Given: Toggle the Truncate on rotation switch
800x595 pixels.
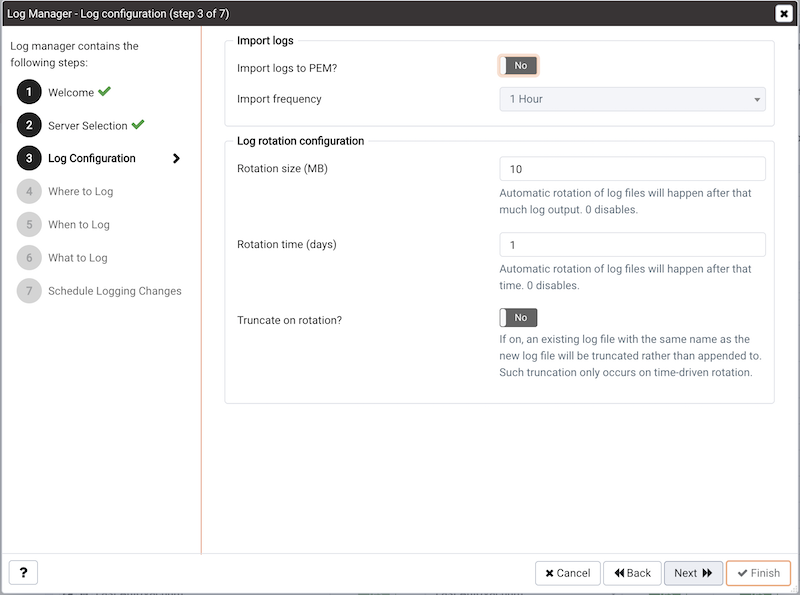Looking at the screenshot, I should [x=518, y=317].
